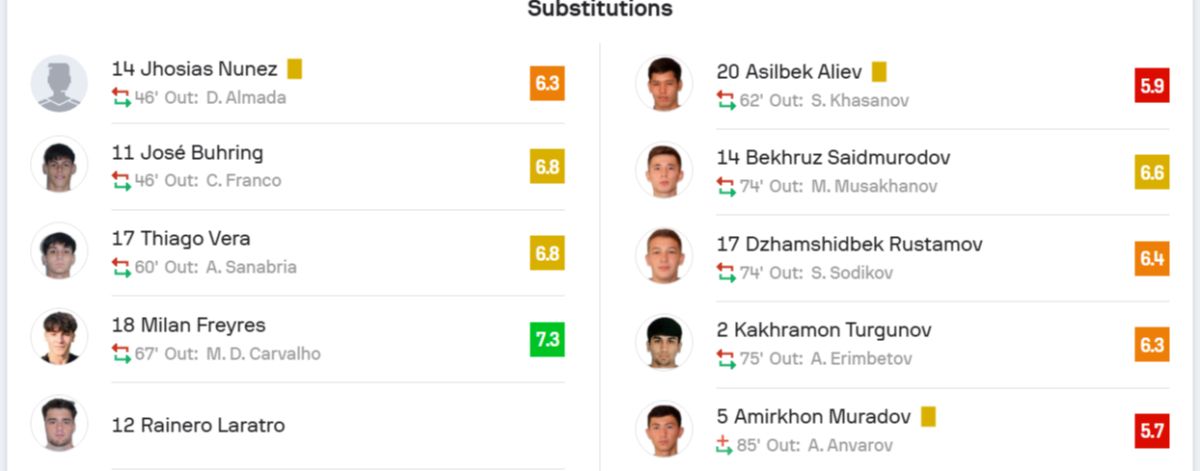Click Bekhruz Saidmurodov's 6.6 rating badge

pos(1152,172)
